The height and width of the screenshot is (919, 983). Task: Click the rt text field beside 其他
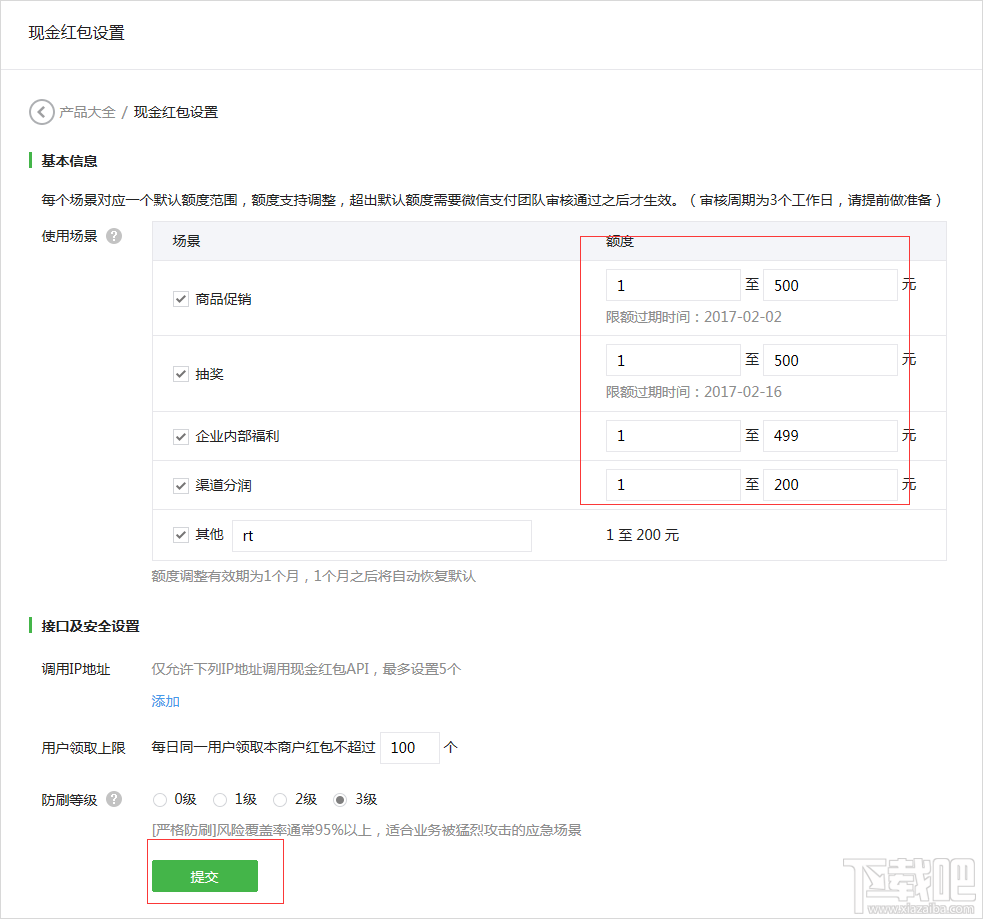tap(380, 536)
